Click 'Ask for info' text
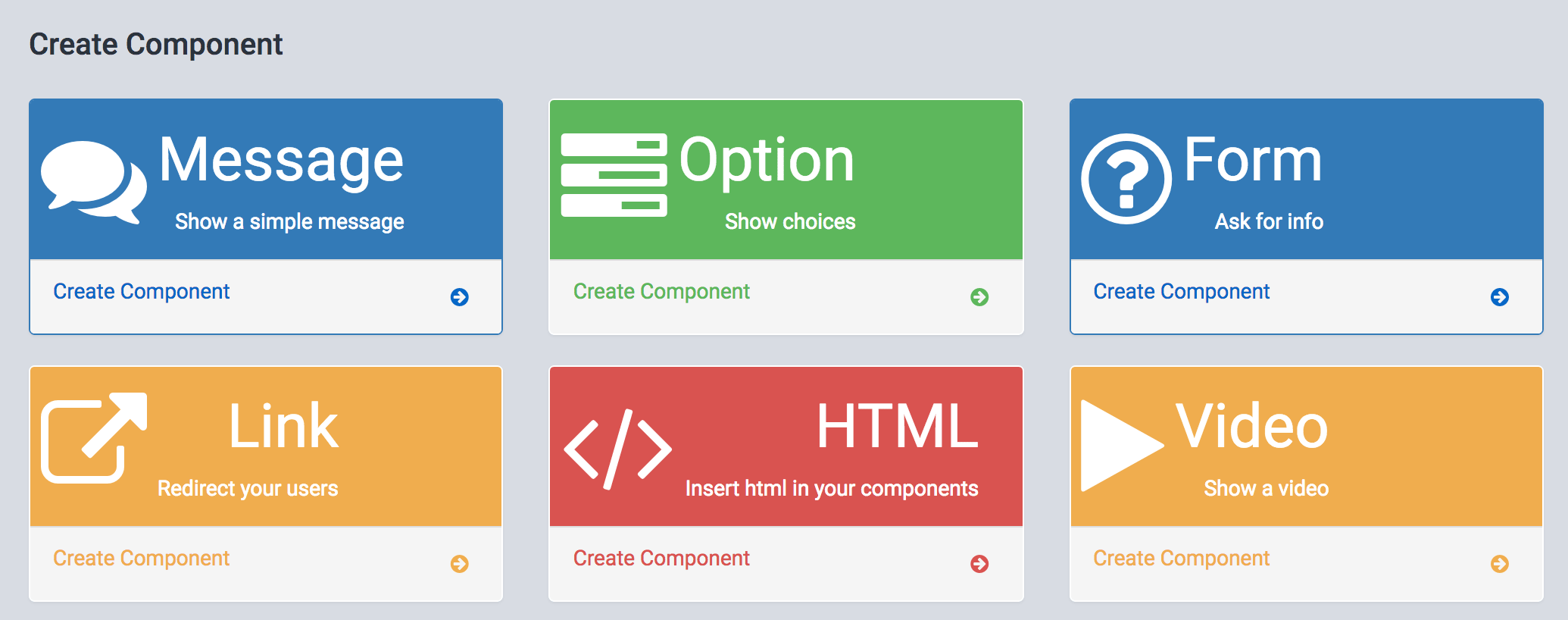The width and height of the screenshot is (1568, 620). coord(1269,221)
